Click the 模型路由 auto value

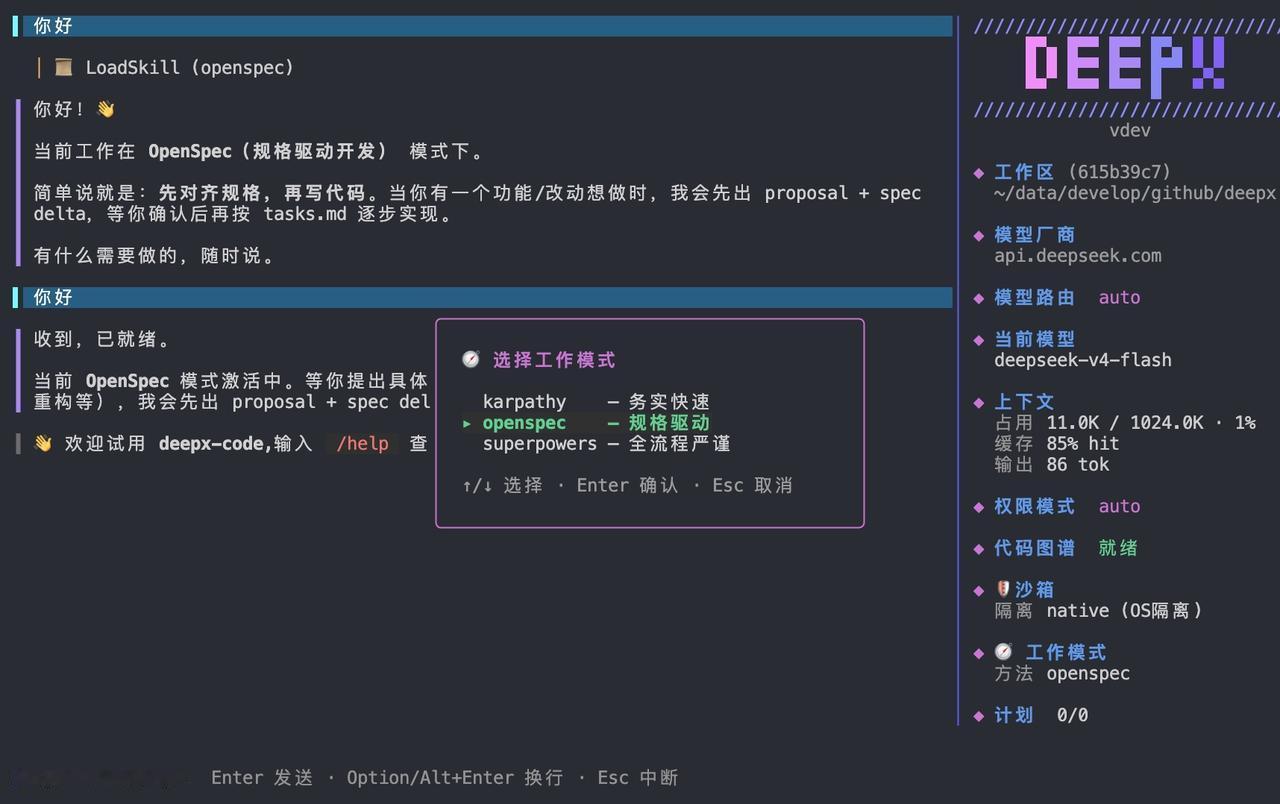point(1119,297)
